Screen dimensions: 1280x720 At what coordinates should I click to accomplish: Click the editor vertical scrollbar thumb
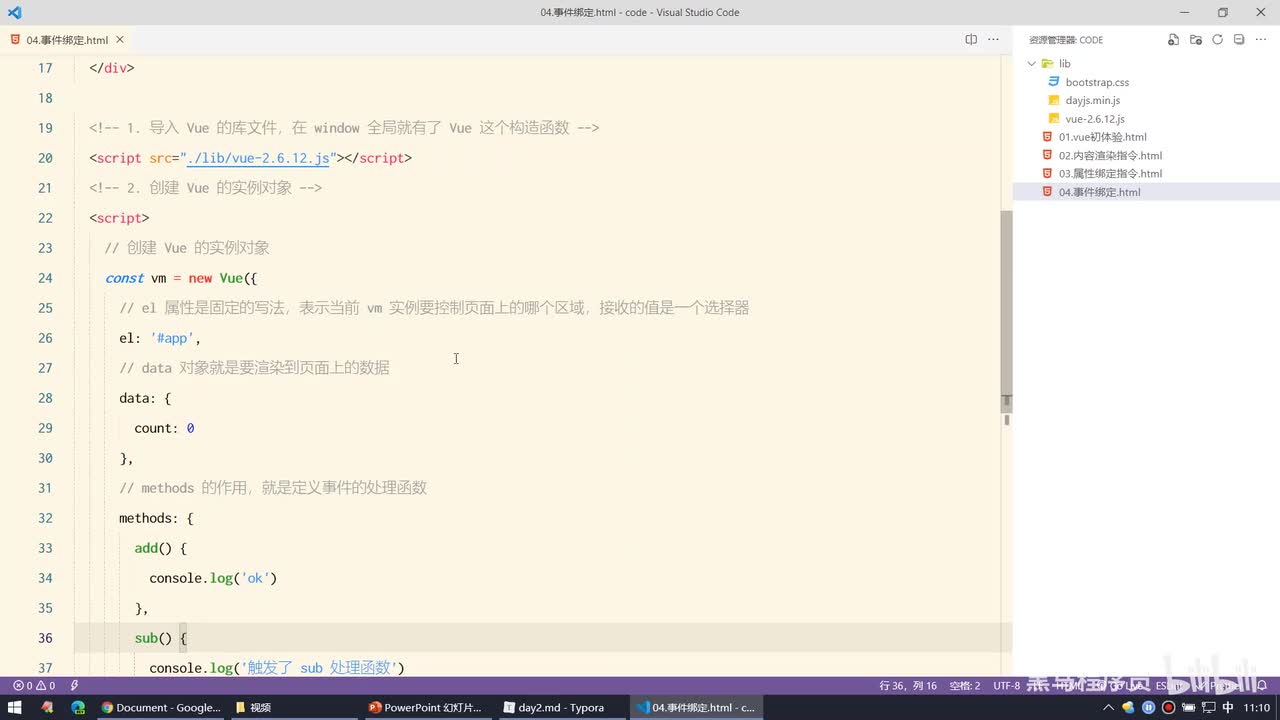pyautogui.click(x=1007, y=310)
